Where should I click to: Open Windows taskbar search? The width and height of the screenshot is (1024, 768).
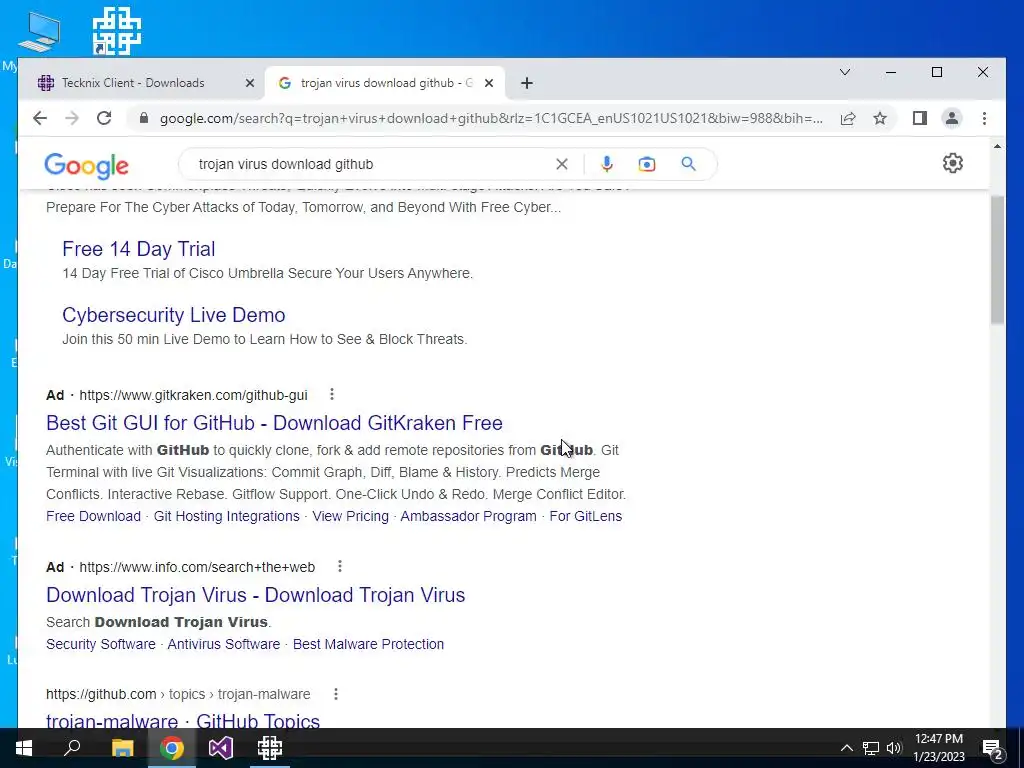[x=72, y=748]
